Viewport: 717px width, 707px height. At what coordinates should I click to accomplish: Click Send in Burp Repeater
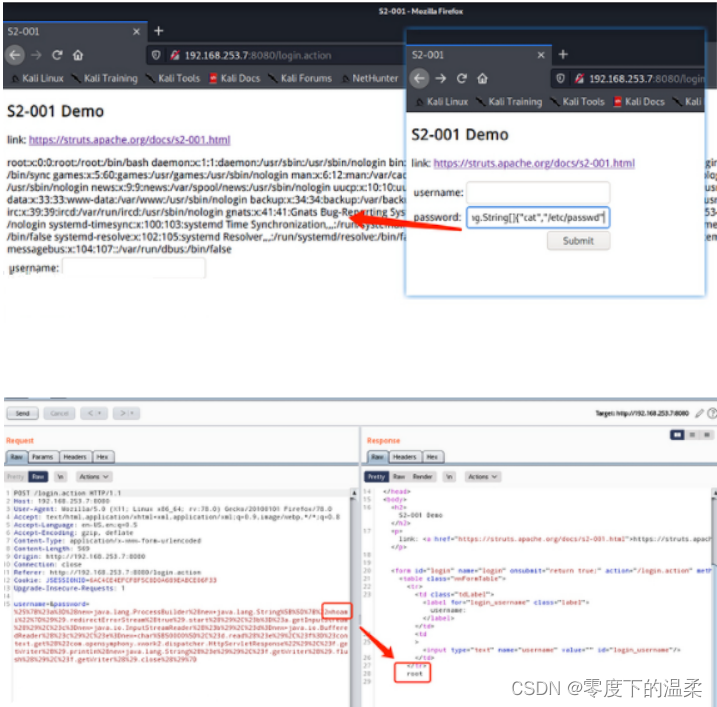click(22, 413)
